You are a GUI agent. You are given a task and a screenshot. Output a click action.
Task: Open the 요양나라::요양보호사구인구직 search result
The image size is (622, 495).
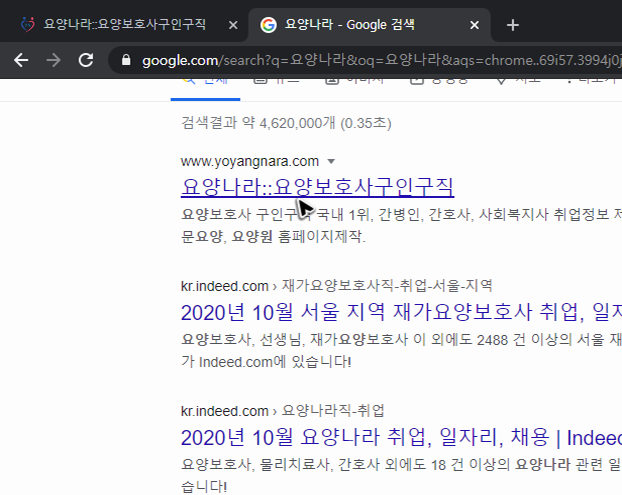[317, 186]
